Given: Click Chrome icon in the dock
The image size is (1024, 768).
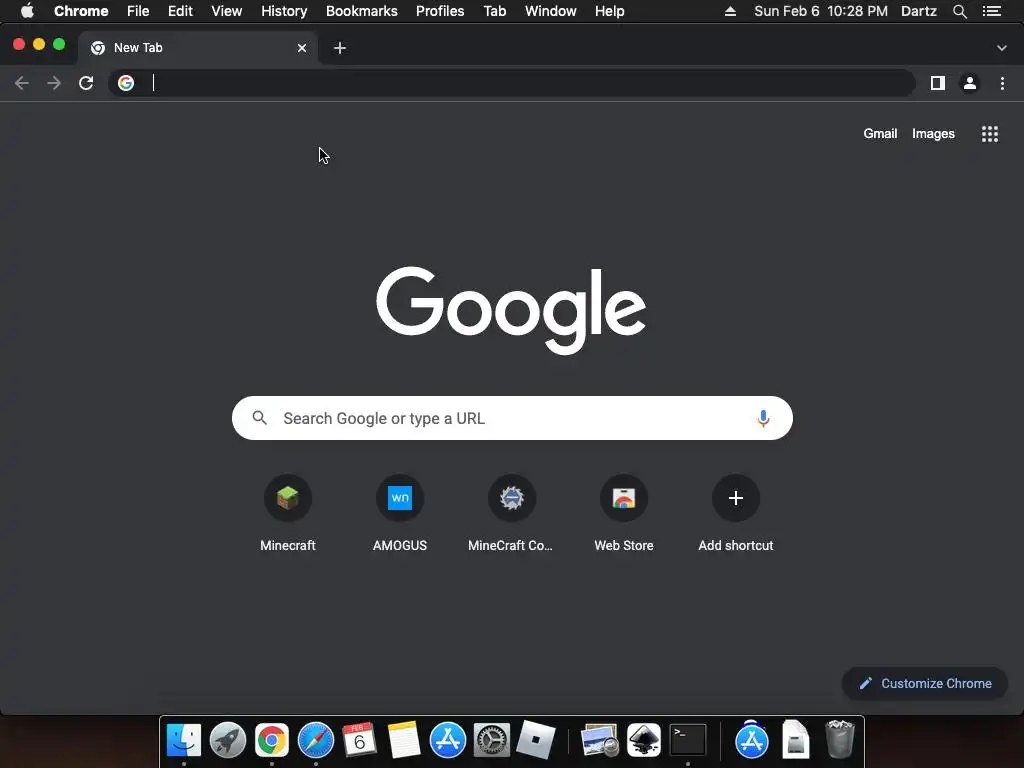Looking at the screenshot, I should click(x=272, y=740).
